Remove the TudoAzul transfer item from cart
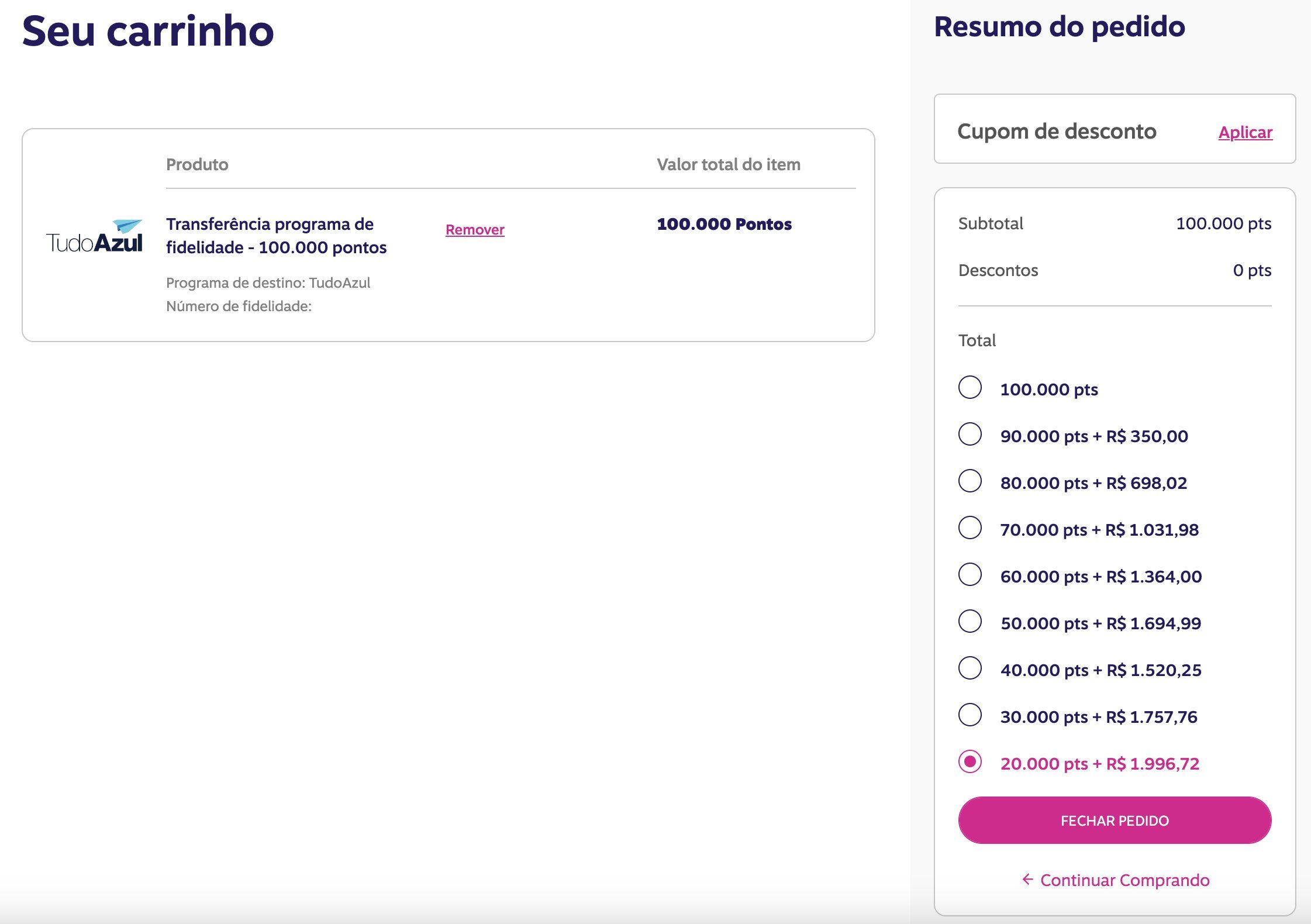The image size is (1311, 924). [475, 230]
